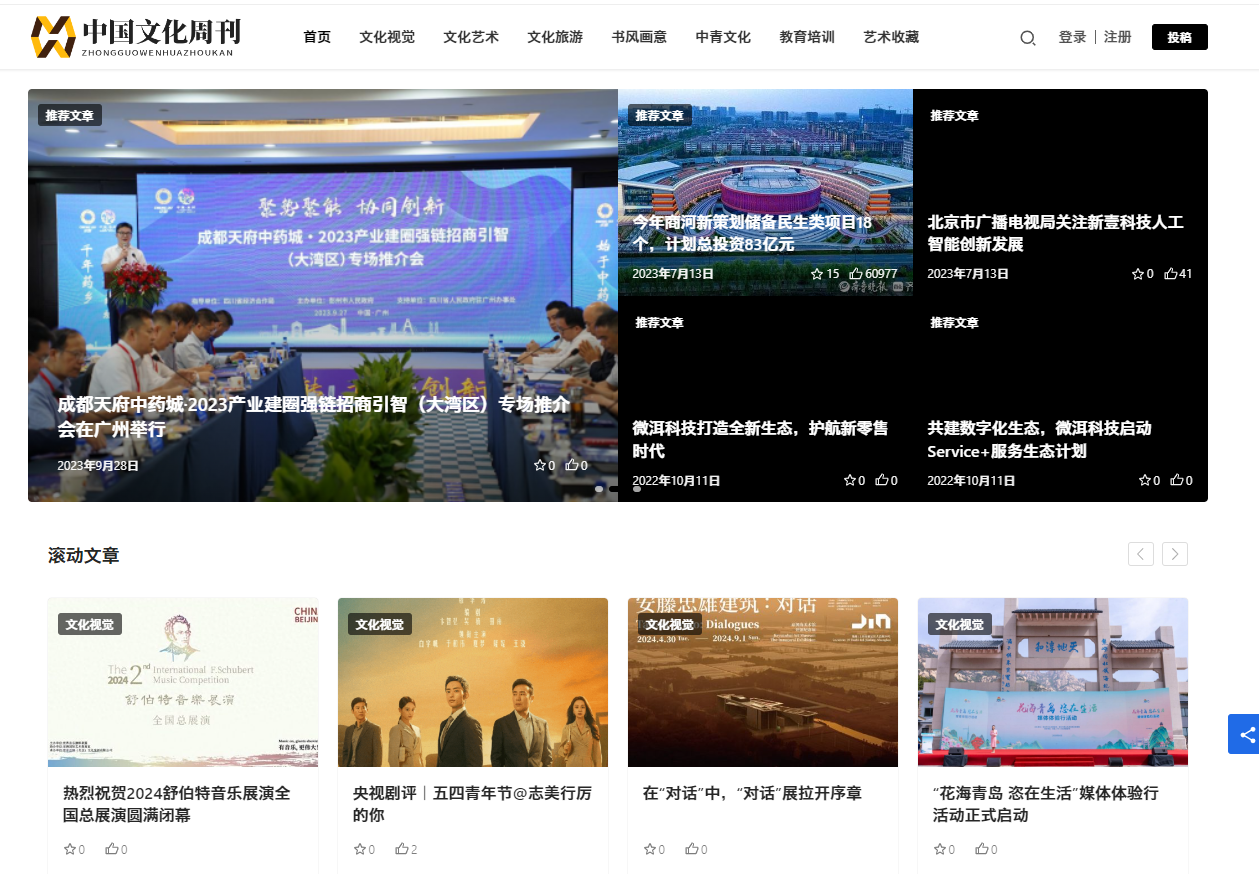Open headline 北京市广播电视局关注新壹科技
Screen dimensions: 1259x874
pyautogui.click(x=1055, y=233)
